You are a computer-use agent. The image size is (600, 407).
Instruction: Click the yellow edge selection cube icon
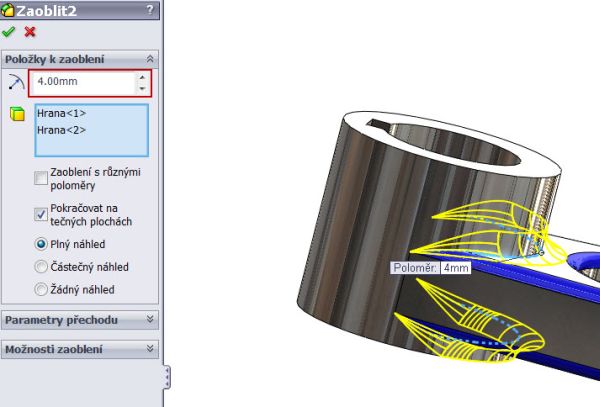(15, 114)
